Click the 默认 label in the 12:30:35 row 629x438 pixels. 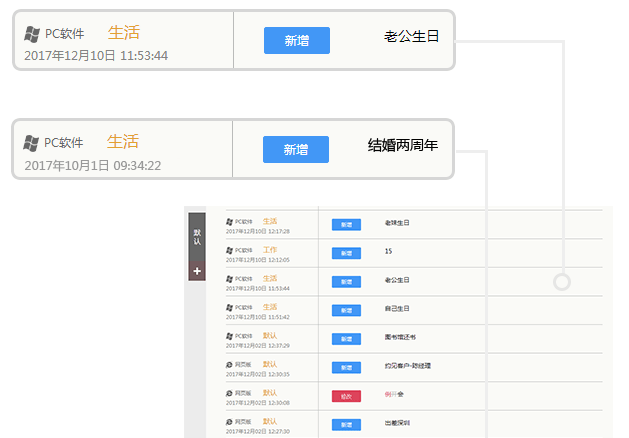pyautogui.click(x=270, y=365)
